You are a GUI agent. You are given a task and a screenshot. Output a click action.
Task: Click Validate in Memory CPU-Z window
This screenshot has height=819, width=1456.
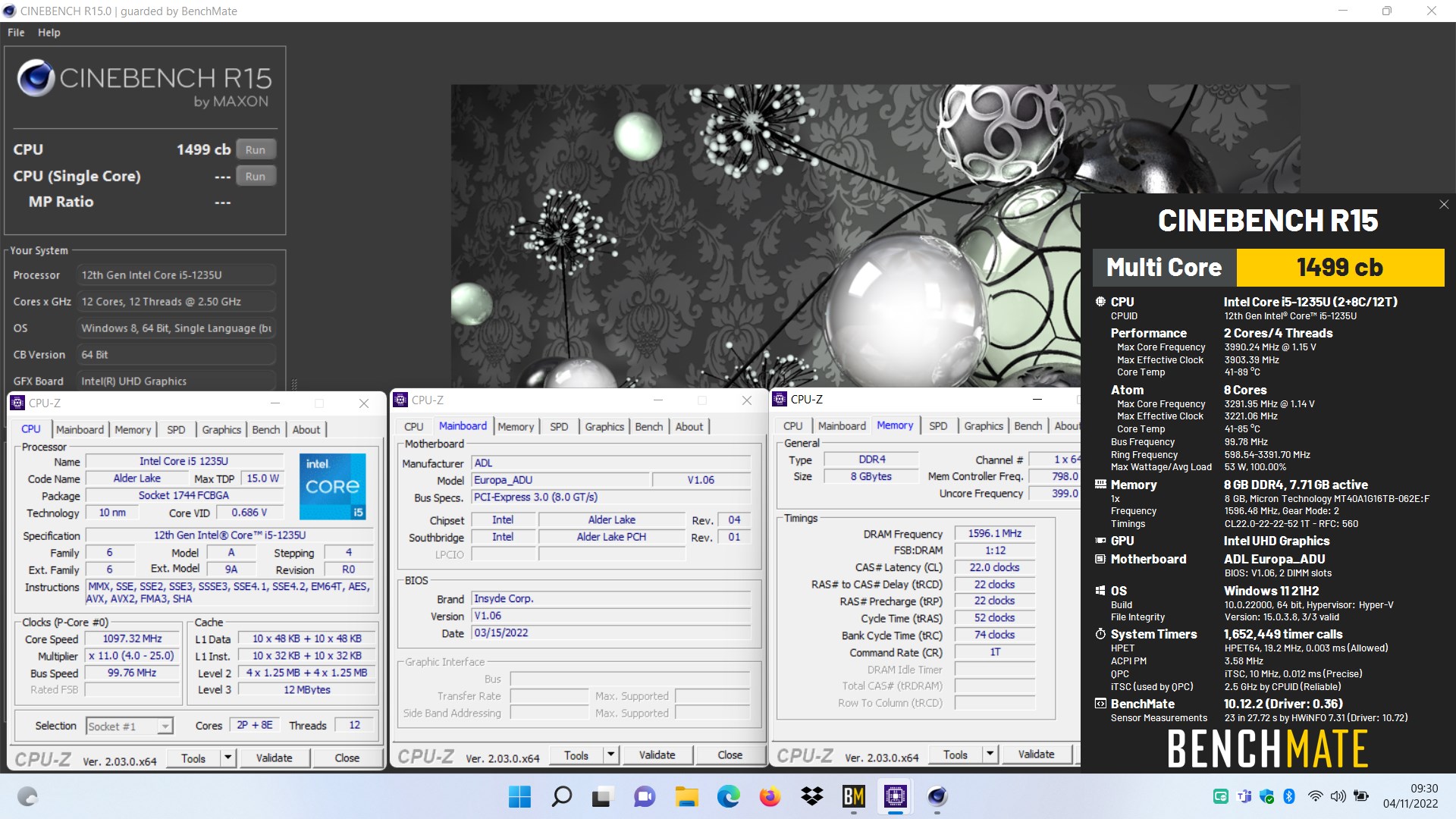(x=1036, y=754)
